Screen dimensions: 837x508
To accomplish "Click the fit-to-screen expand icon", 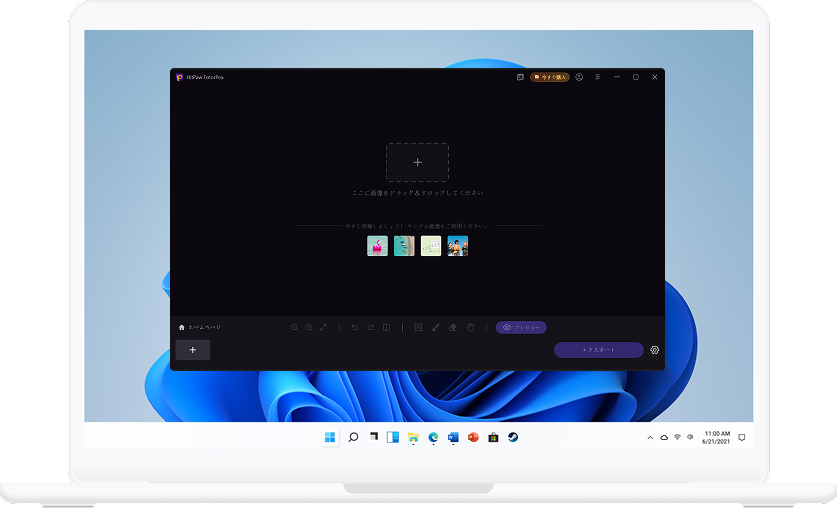I will [x=323, y=328].
